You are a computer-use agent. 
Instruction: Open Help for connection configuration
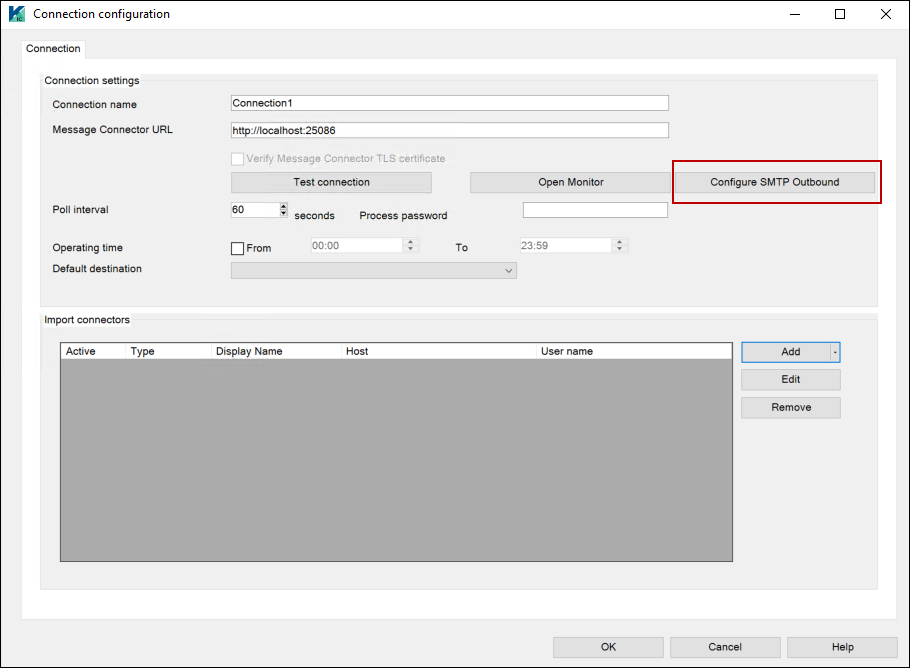(x=842, y=647)
